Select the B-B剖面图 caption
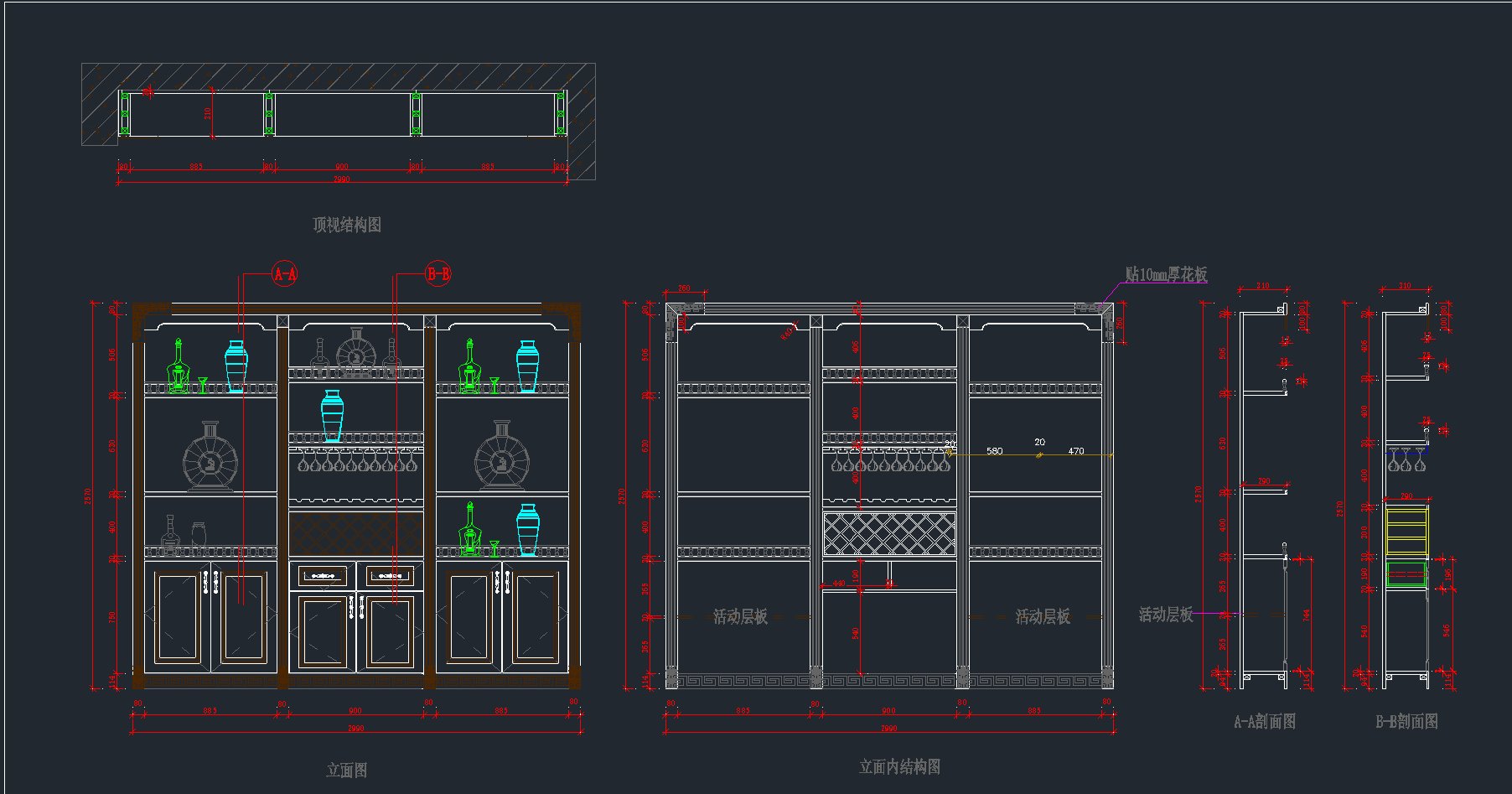1512x794 pixels. pos(1406,721)
